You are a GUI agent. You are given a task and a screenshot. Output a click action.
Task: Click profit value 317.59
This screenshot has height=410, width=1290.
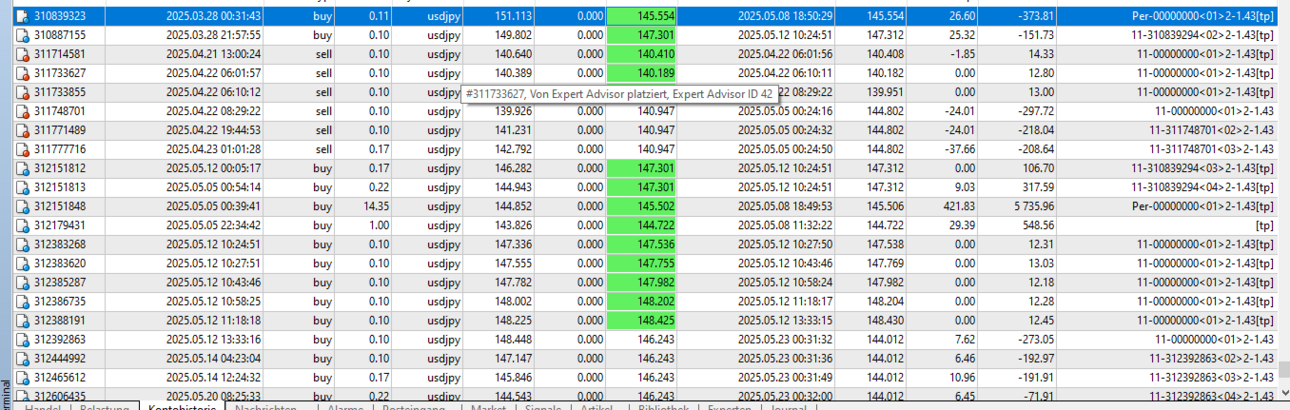1037,188
